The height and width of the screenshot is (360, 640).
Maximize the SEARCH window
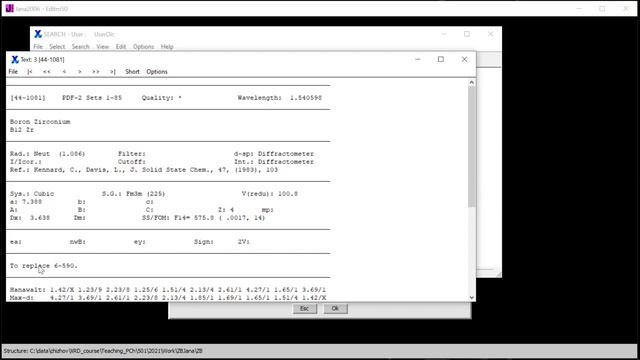[x=467, y=34]
